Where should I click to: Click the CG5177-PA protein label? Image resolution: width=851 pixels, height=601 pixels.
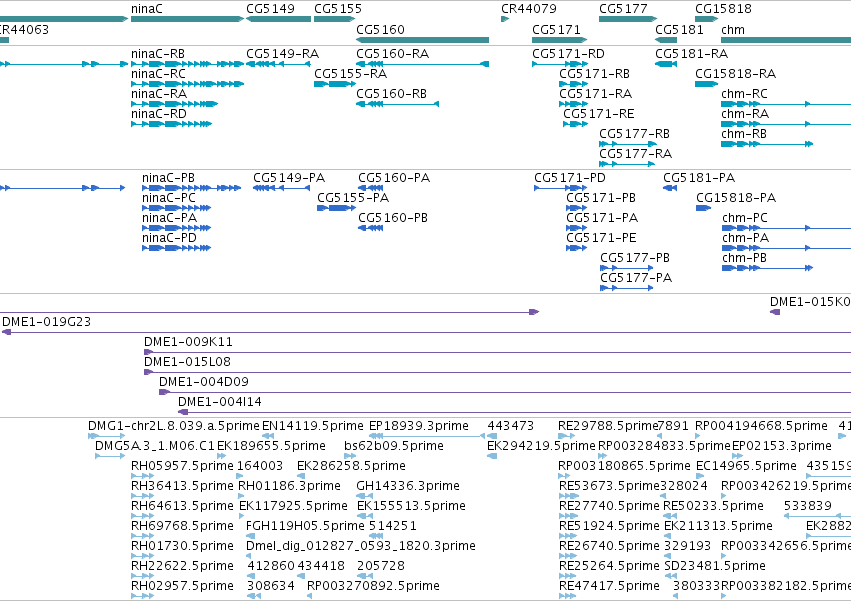636,278
